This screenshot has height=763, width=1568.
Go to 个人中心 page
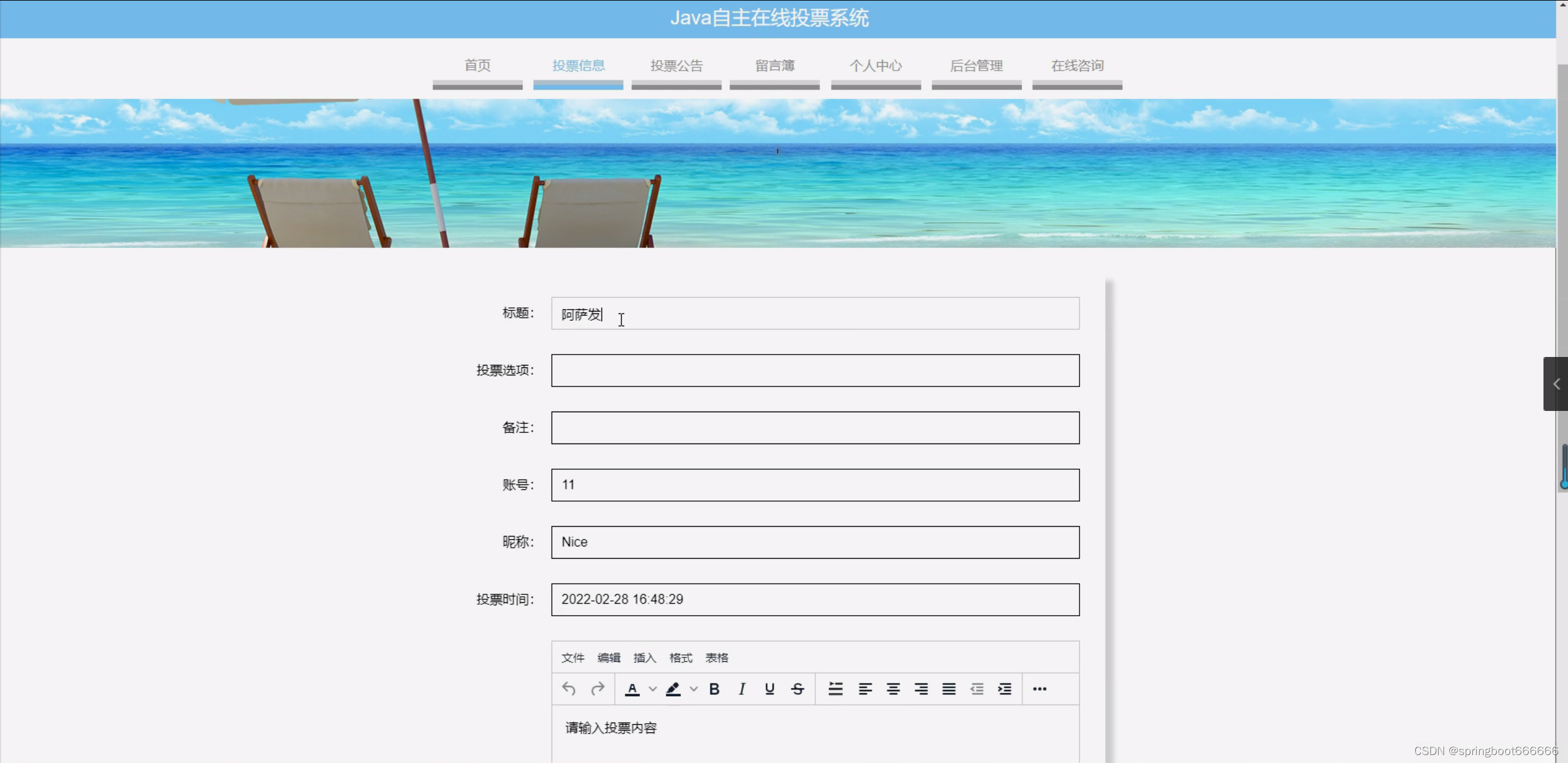point(875,66)
